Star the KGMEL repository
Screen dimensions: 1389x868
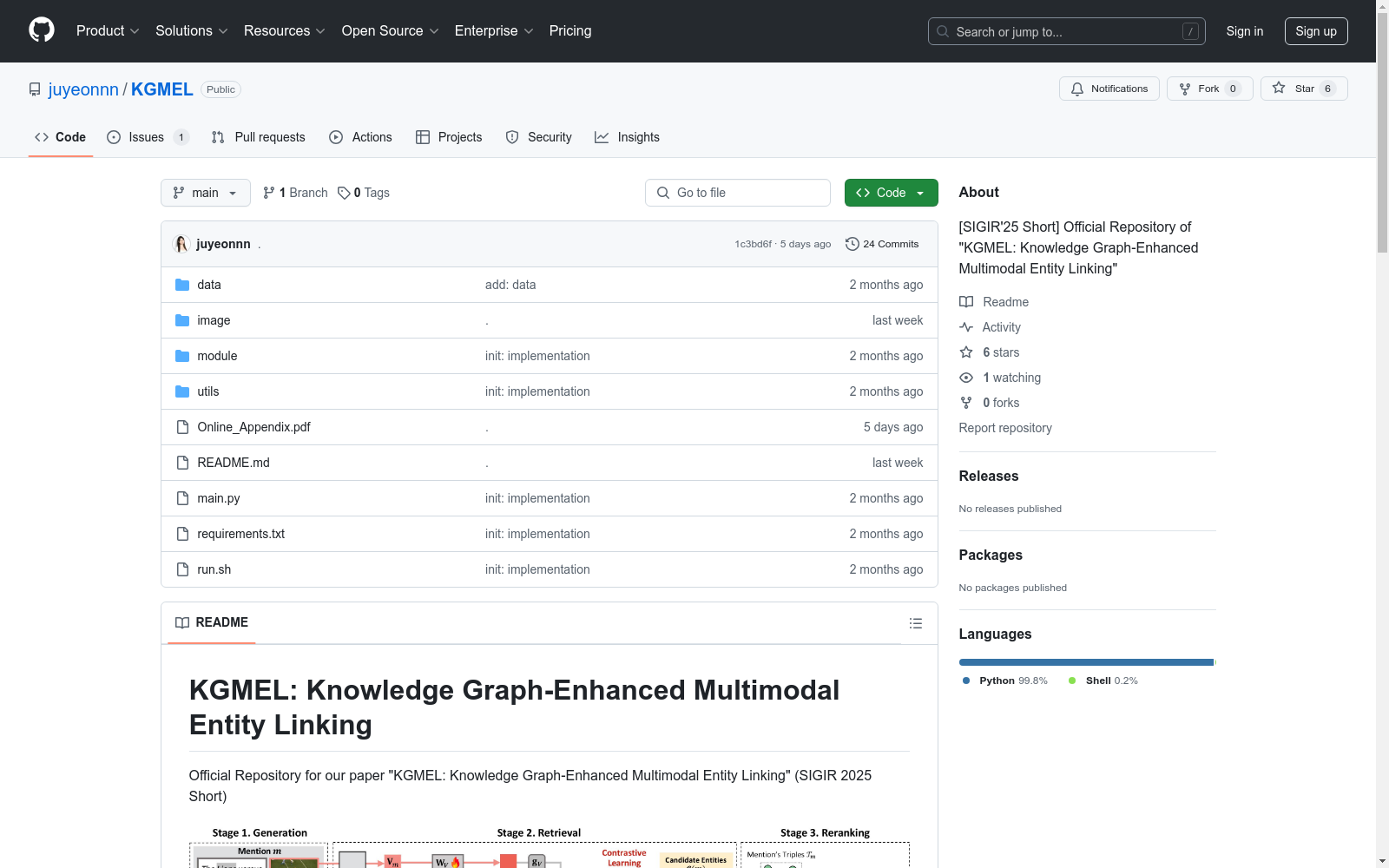click(1304, 89)
